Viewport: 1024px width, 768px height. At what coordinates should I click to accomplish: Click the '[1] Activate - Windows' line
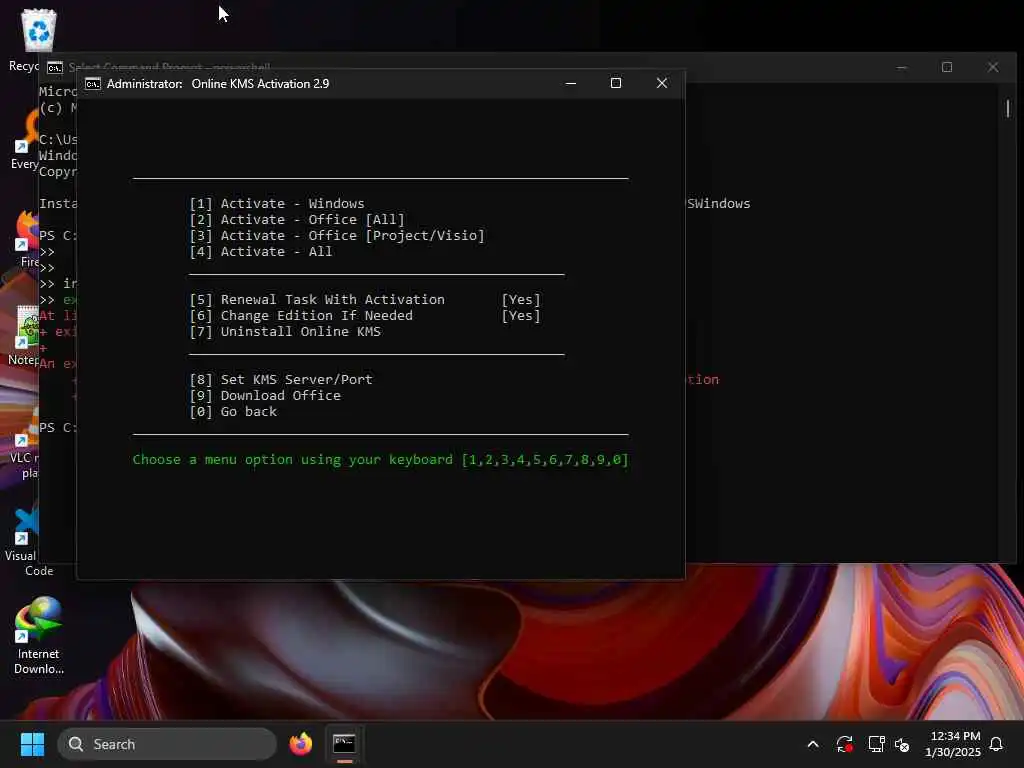[x=277, y=204]
